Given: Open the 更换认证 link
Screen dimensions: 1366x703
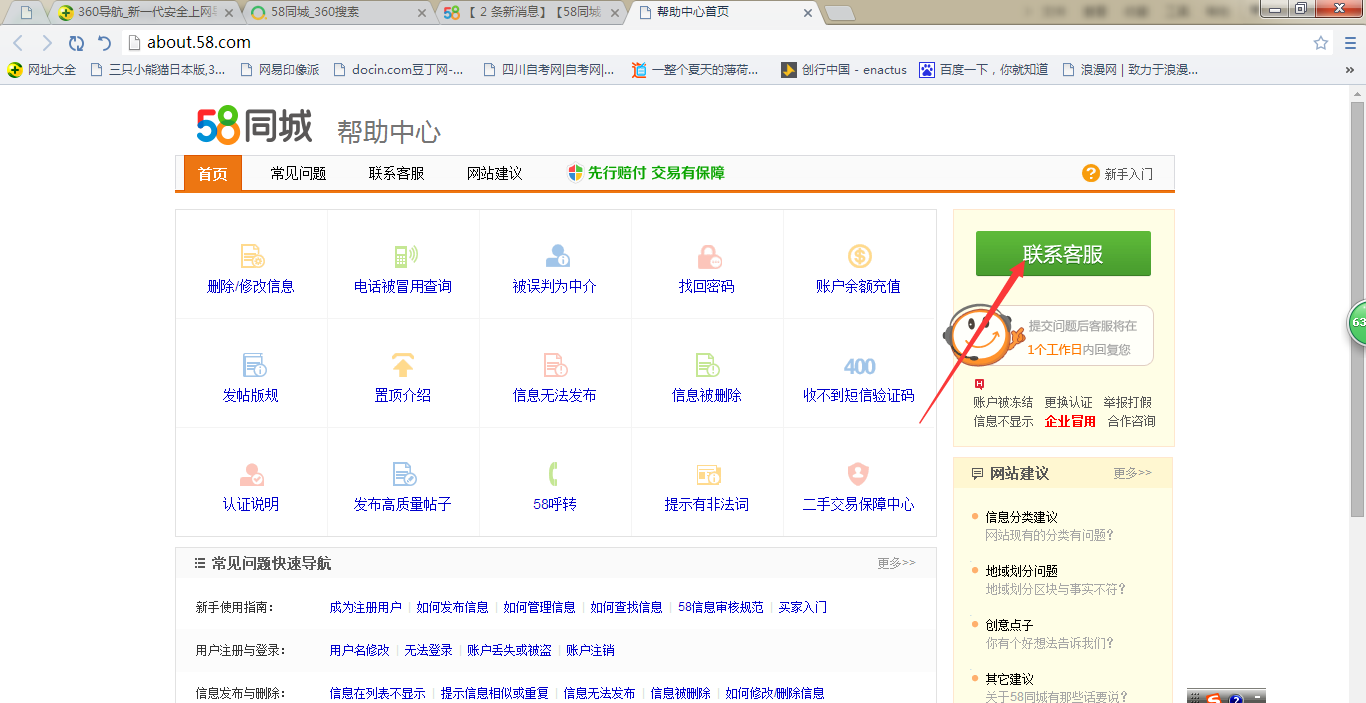Looking at the screenshot, I should (1069, 402).
